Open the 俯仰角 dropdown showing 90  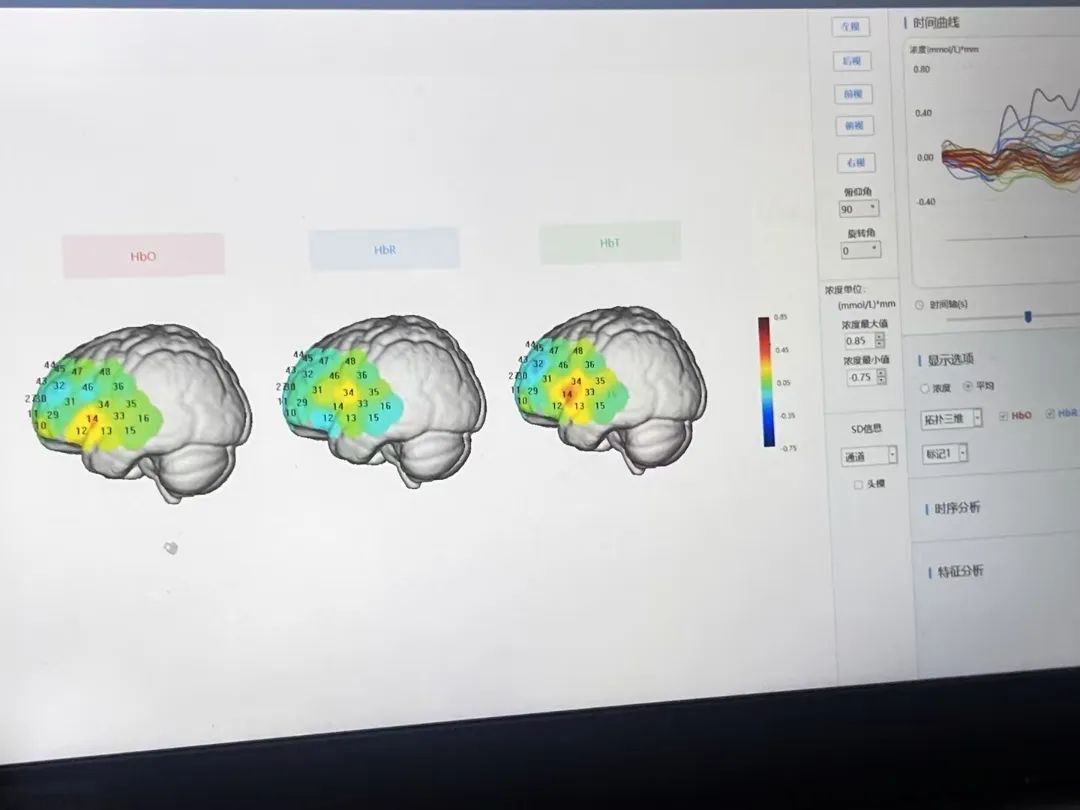tap(859, 209)
